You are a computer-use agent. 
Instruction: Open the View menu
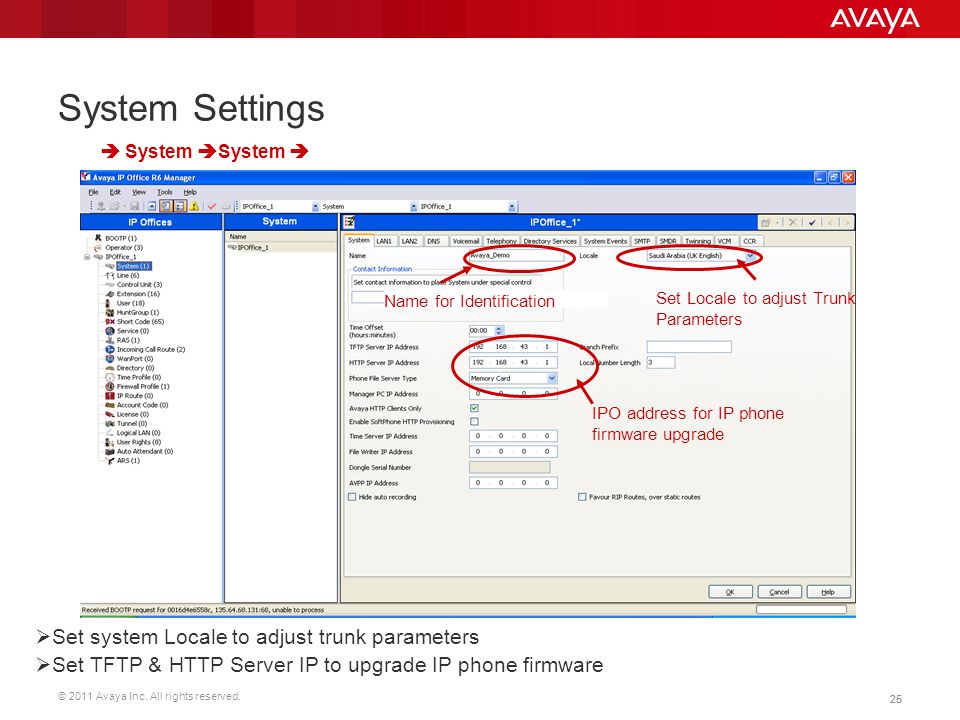(x=139, y=192)
